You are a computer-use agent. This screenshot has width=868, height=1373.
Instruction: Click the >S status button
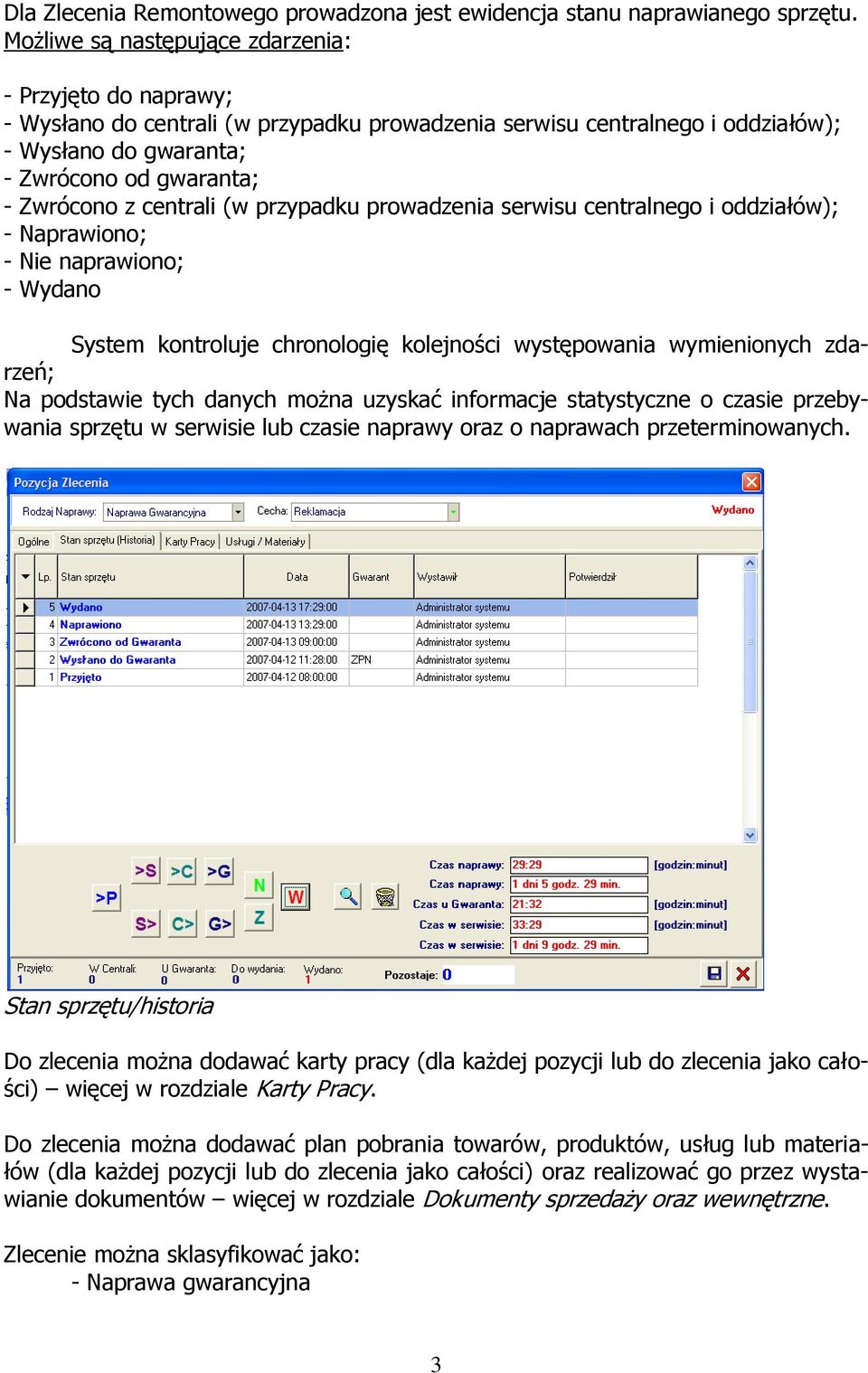tap(145, 870)
